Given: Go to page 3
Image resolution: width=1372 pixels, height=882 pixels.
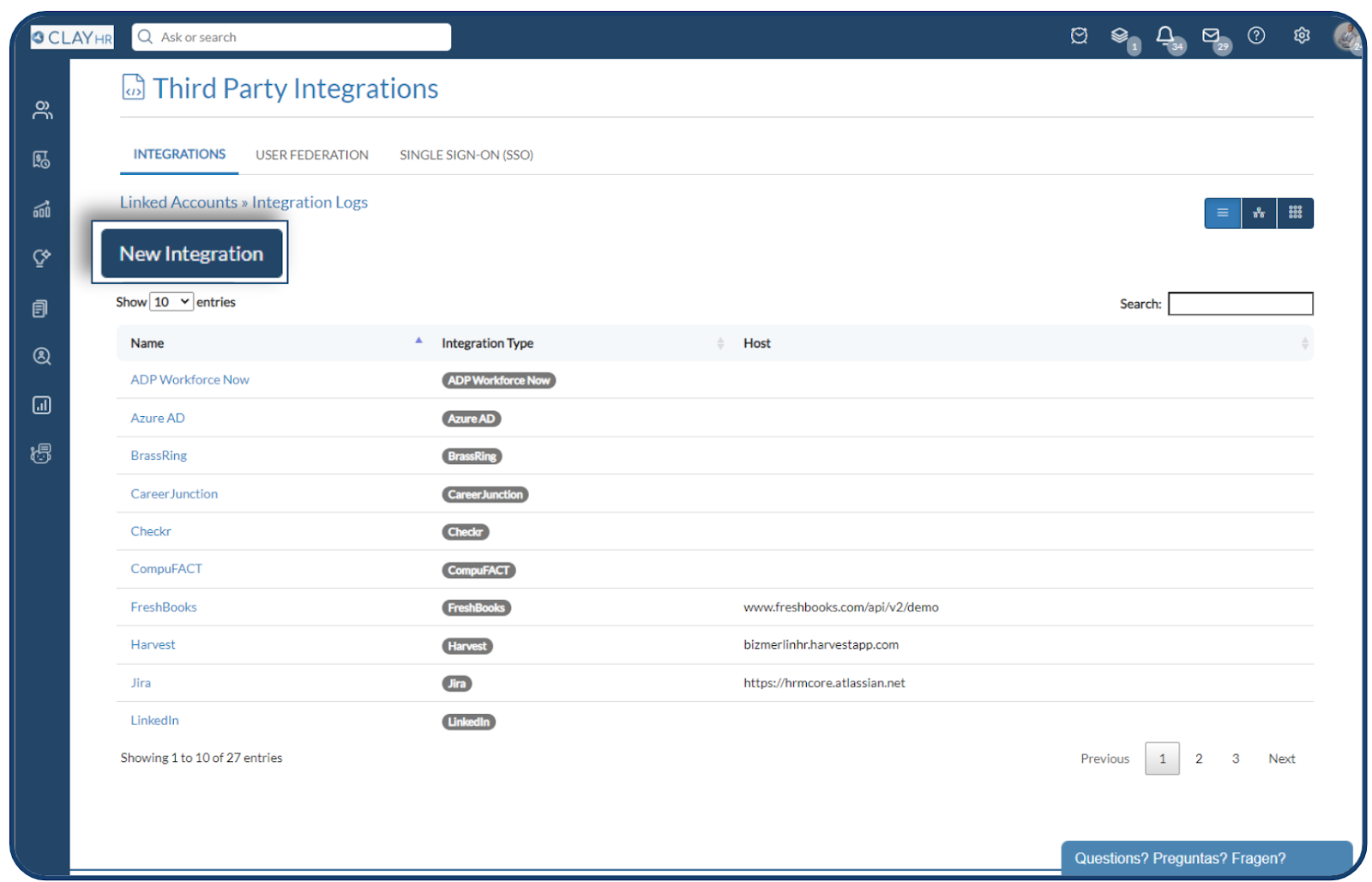Looking at the screenshot, I should coord(1236,758).
